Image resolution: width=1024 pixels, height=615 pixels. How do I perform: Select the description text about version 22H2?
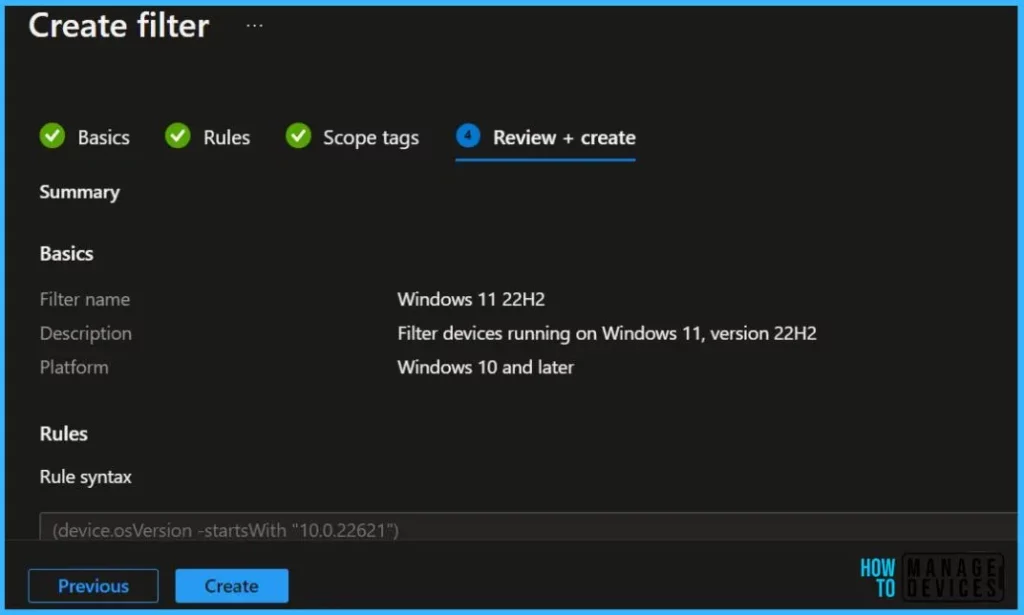coord(607,333)
